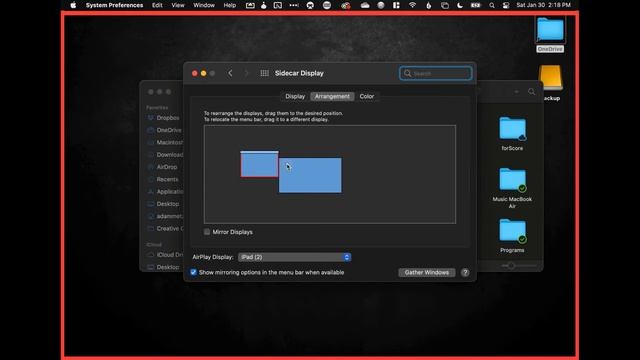The image size is (640, 360).
Task: Open the System Preferences app menu
Action: 114,5
